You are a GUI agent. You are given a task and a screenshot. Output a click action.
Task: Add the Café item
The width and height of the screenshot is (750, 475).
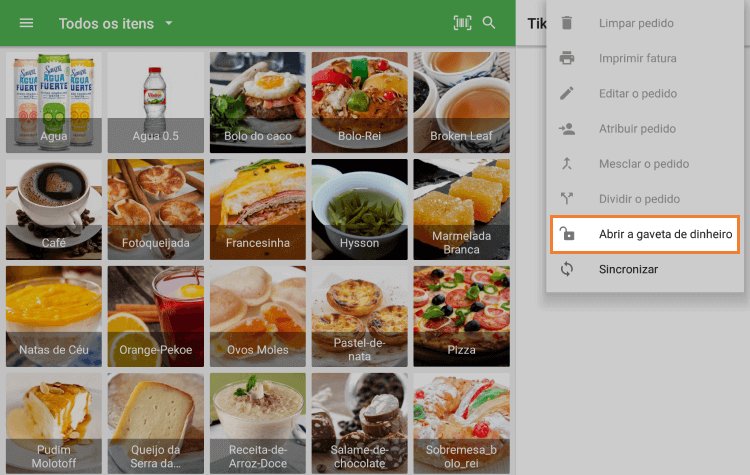54,210
